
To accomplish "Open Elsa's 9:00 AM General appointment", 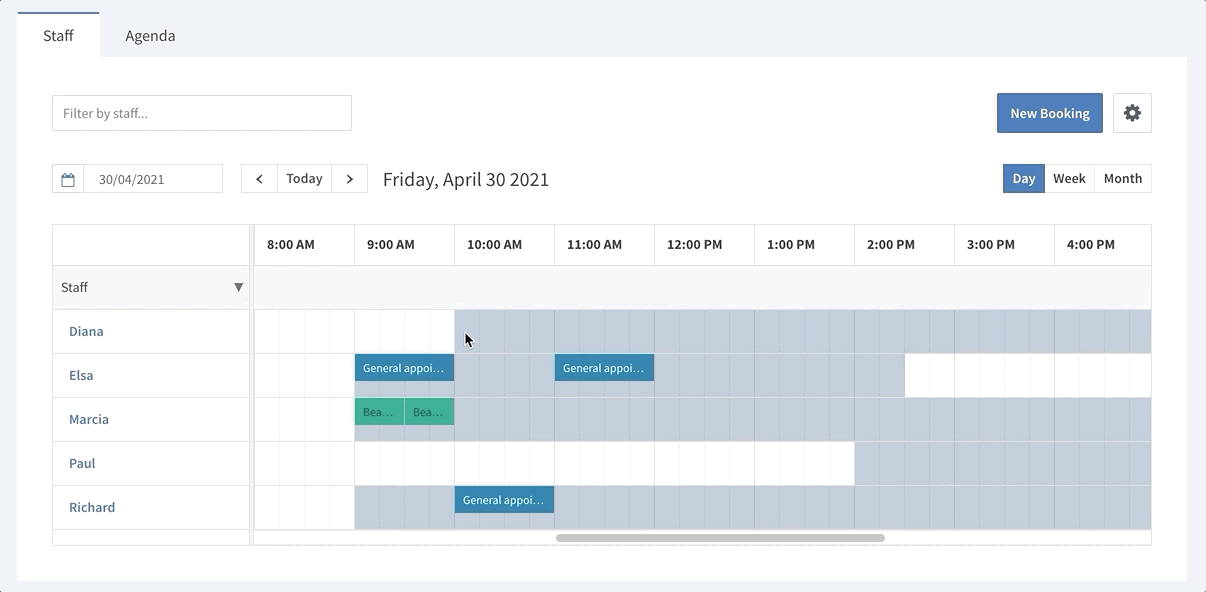I will pos(404,368).
